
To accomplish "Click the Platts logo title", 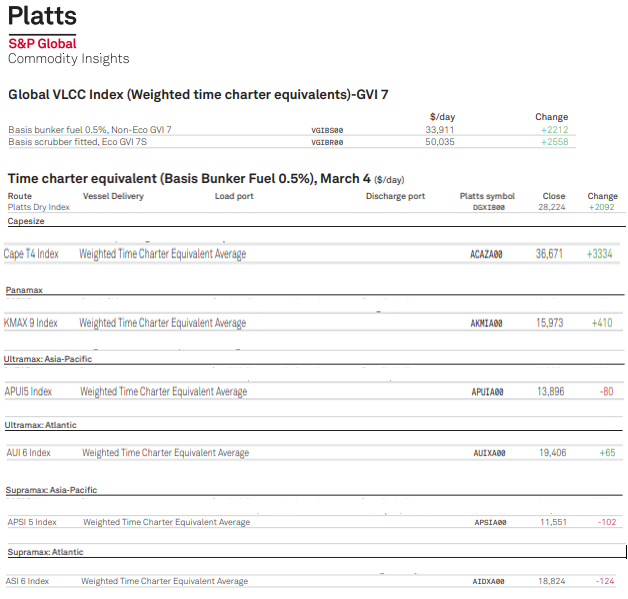I will pyautogui.click(x=42, y=16).
